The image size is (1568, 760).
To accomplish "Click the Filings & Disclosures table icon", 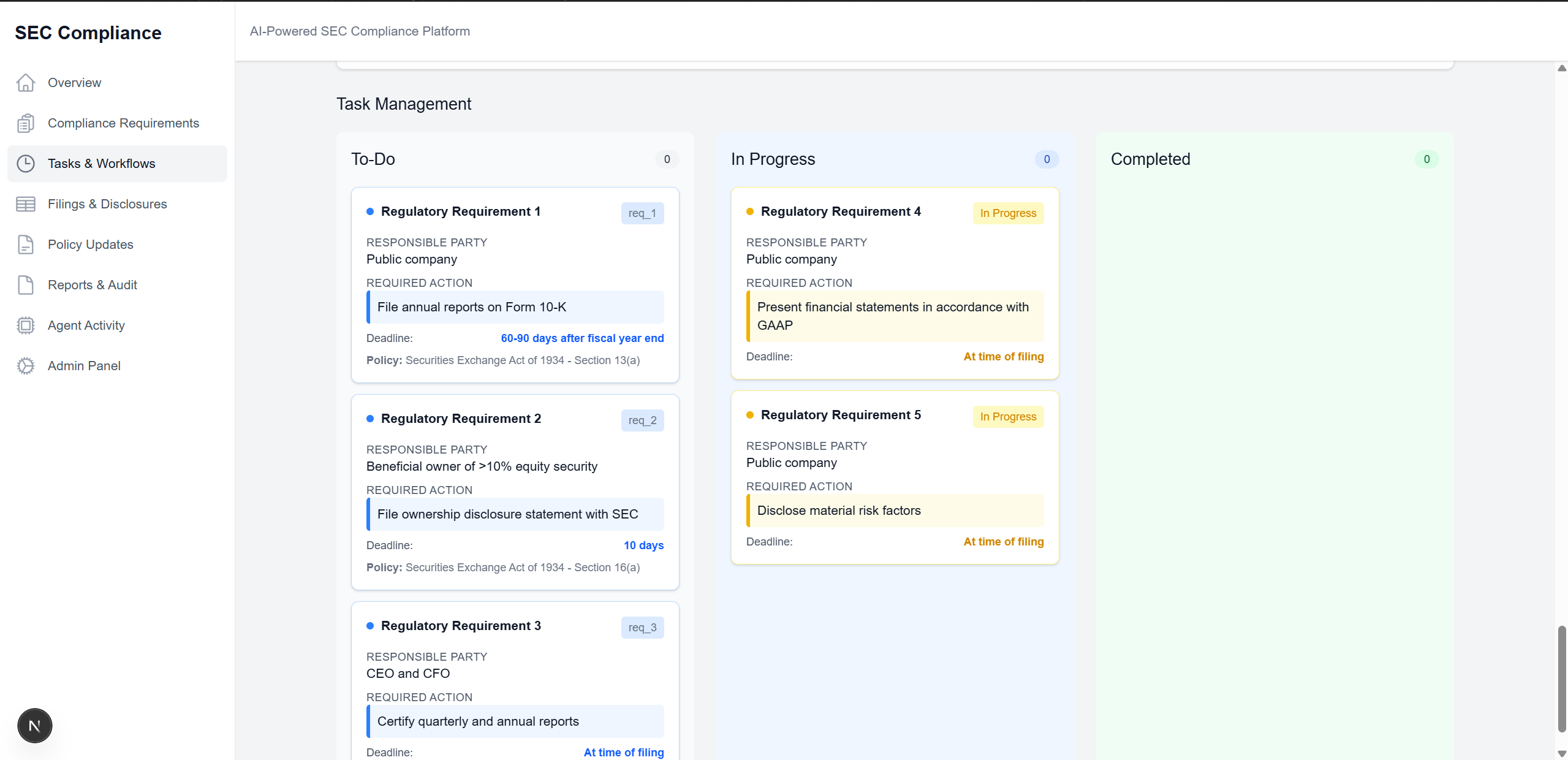I will coord(26,204).
